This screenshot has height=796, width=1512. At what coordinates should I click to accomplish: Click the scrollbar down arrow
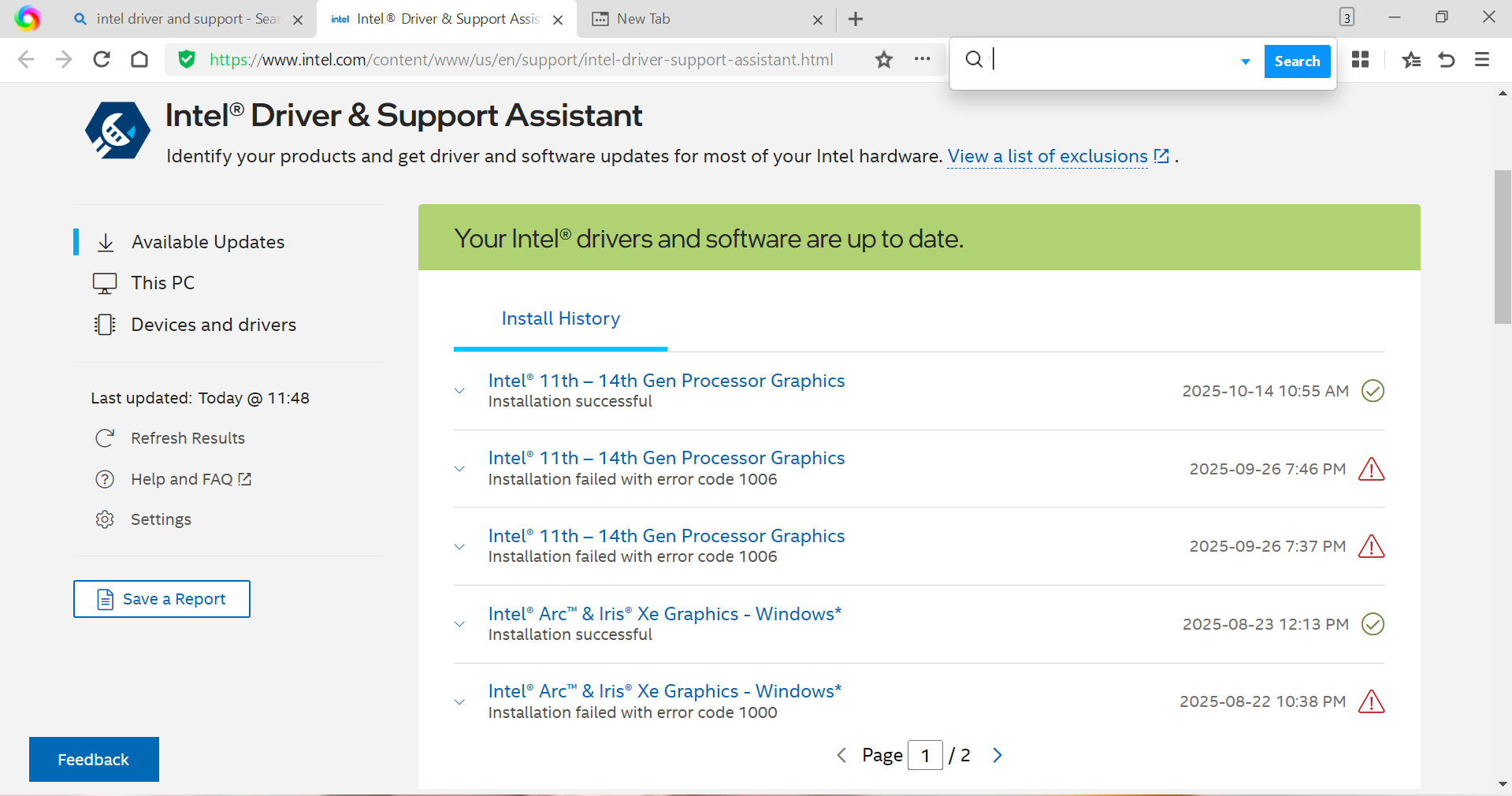pos(1503,784)
